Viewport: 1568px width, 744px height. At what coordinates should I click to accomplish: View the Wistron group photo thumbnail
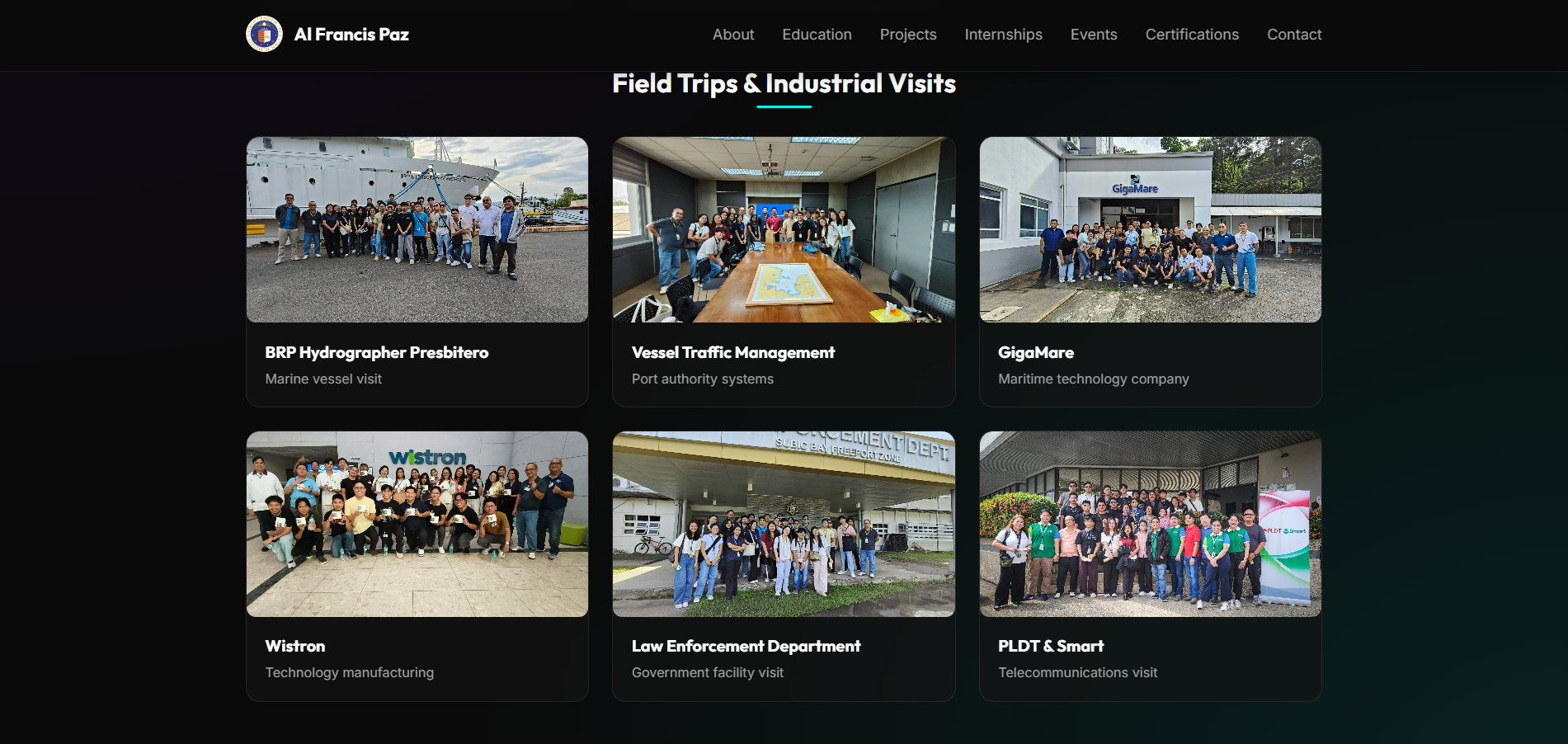417,524
